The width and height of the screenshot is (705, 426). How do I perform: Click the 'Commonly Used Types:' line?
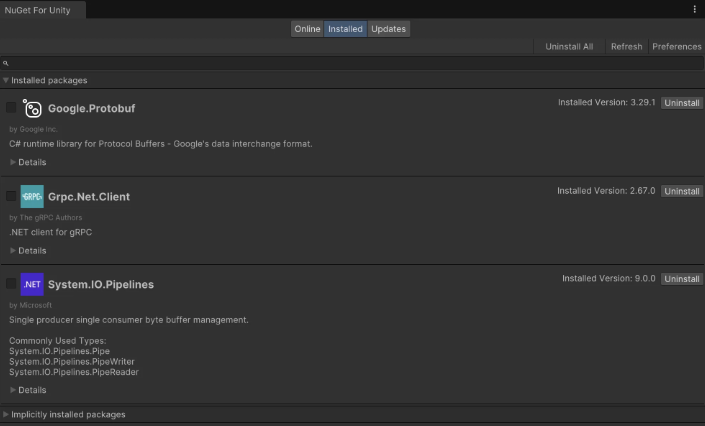58,341
